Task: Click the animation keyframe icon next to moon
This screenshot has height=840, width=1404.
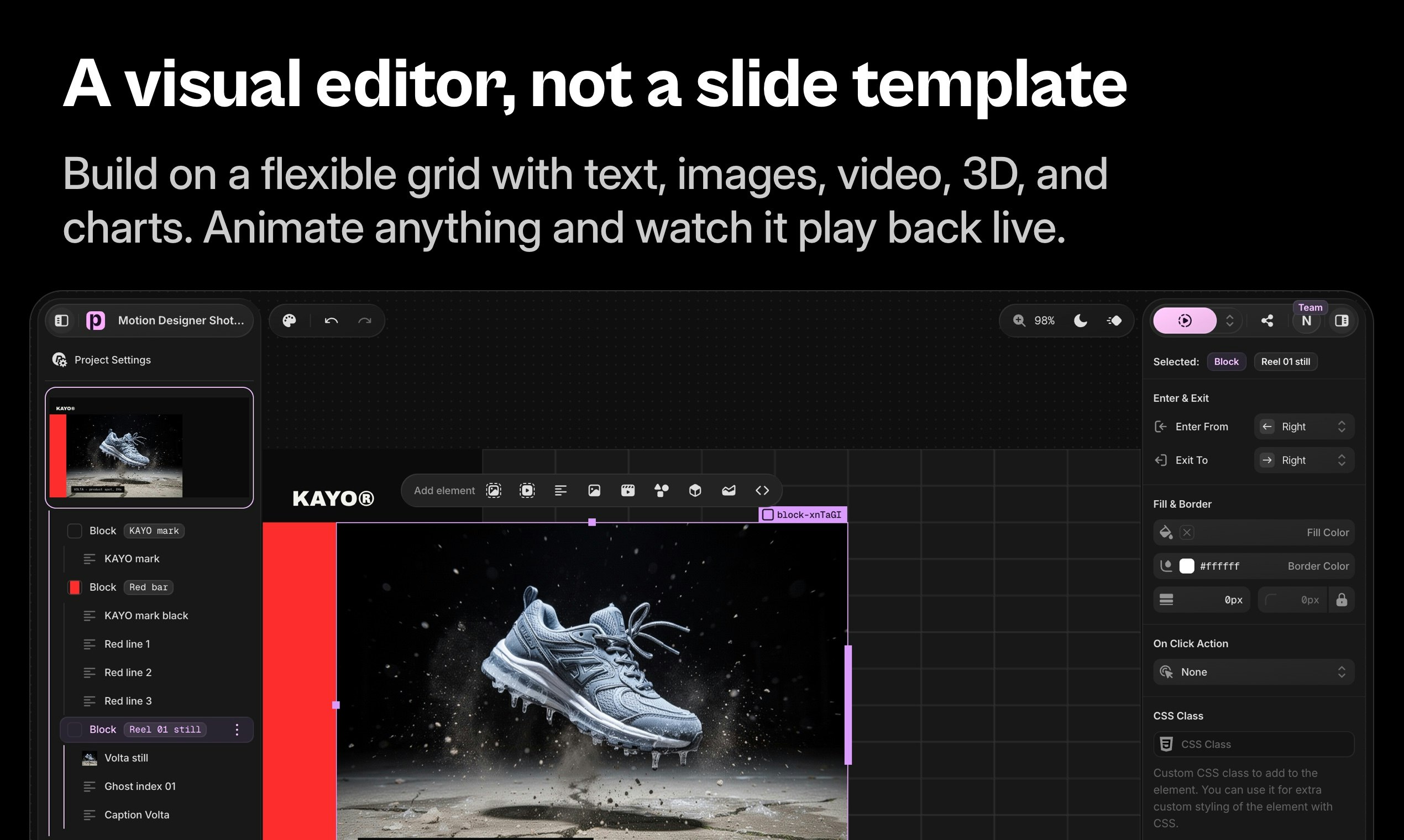Action: coord(1114,321)
